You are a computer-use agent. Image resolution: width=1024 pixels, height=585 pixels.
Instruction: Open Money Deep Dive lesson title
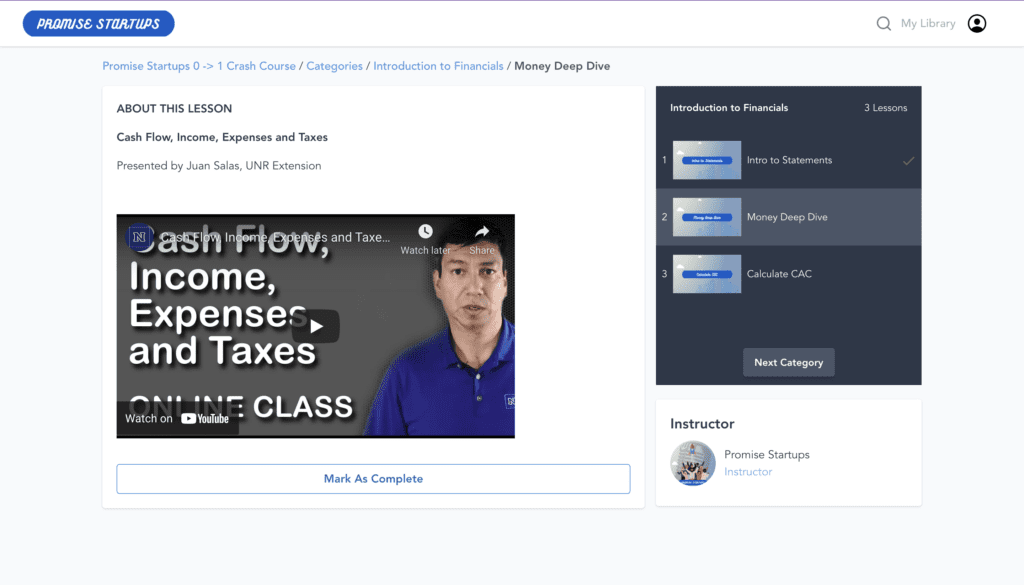[x=787, y=217]
